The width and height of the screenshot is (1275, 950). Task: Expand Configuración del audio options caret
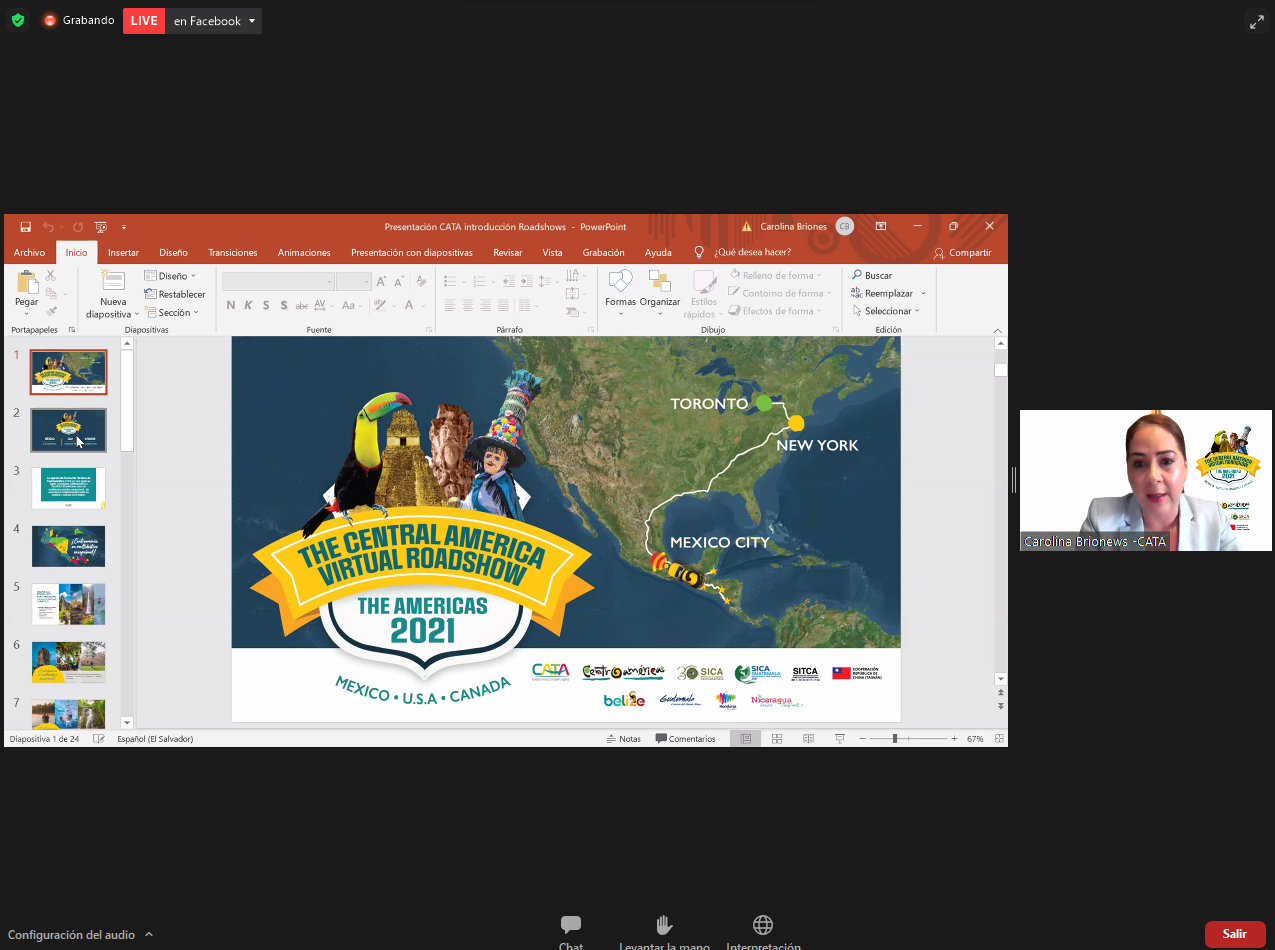pos(149,934)
